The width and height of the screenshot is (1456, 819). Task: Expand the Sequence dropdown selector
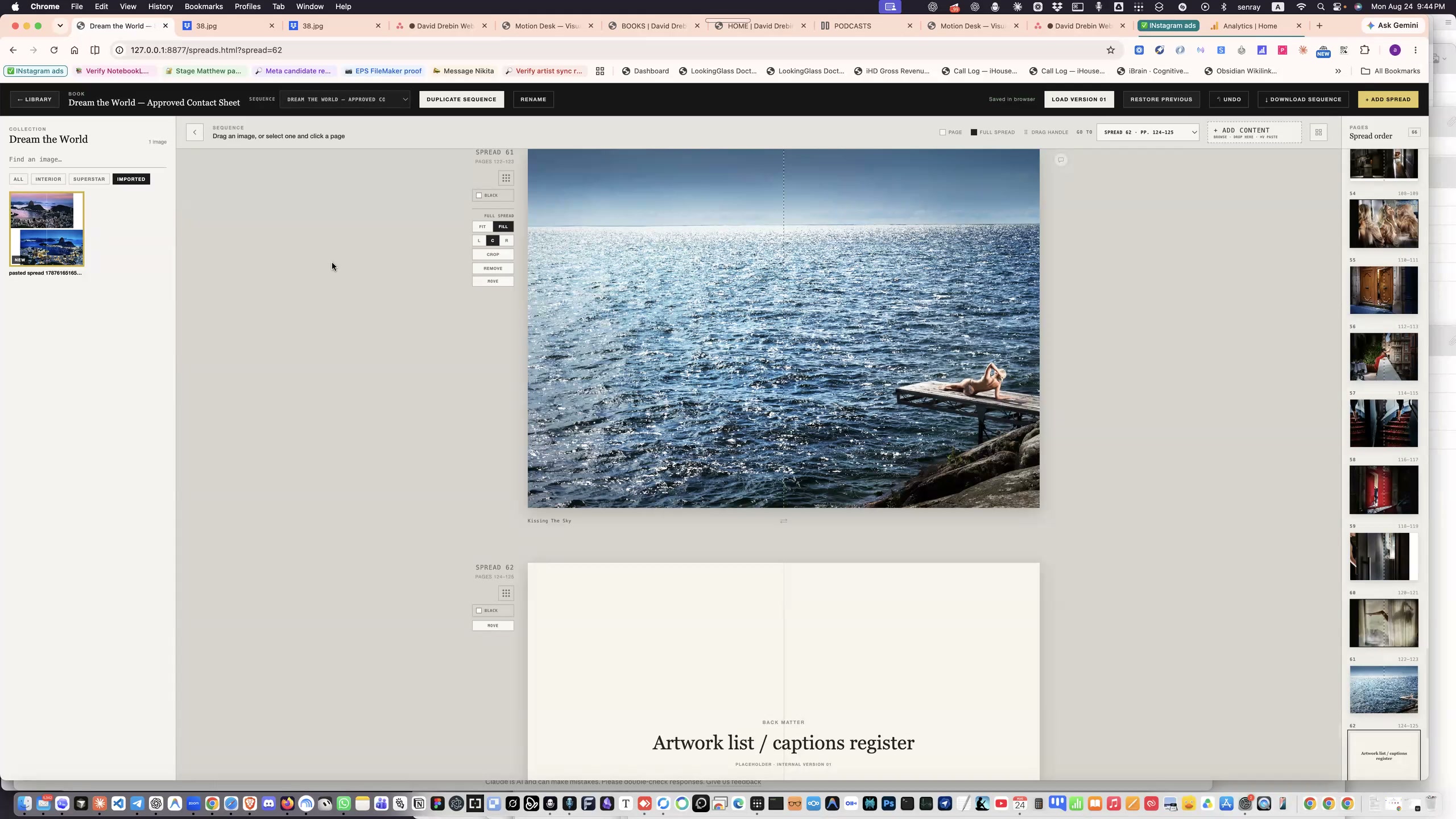(x=345, y=99)
